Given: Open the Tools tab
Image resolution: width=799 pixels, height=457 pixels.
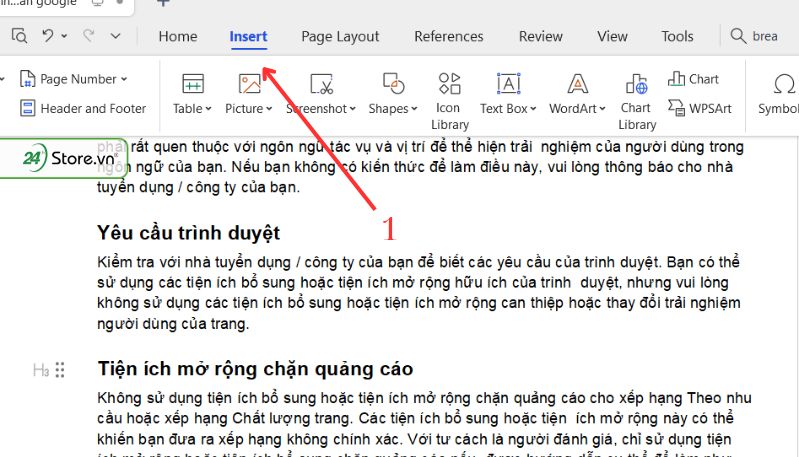Looking at the screenshot, I should point(677,36).
